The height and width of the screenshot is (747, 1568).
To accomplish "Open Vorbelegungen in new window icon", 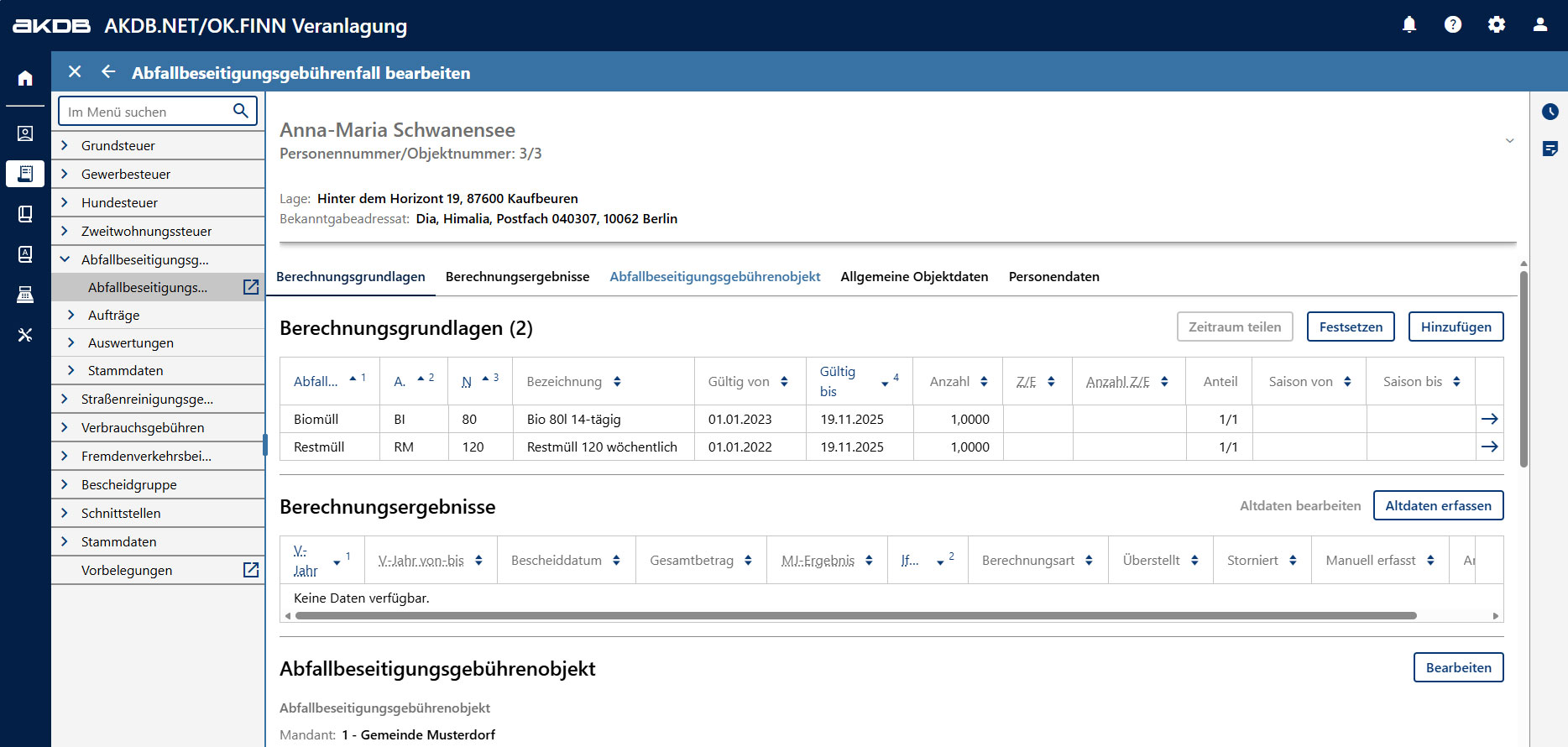I will coord(250,570).
